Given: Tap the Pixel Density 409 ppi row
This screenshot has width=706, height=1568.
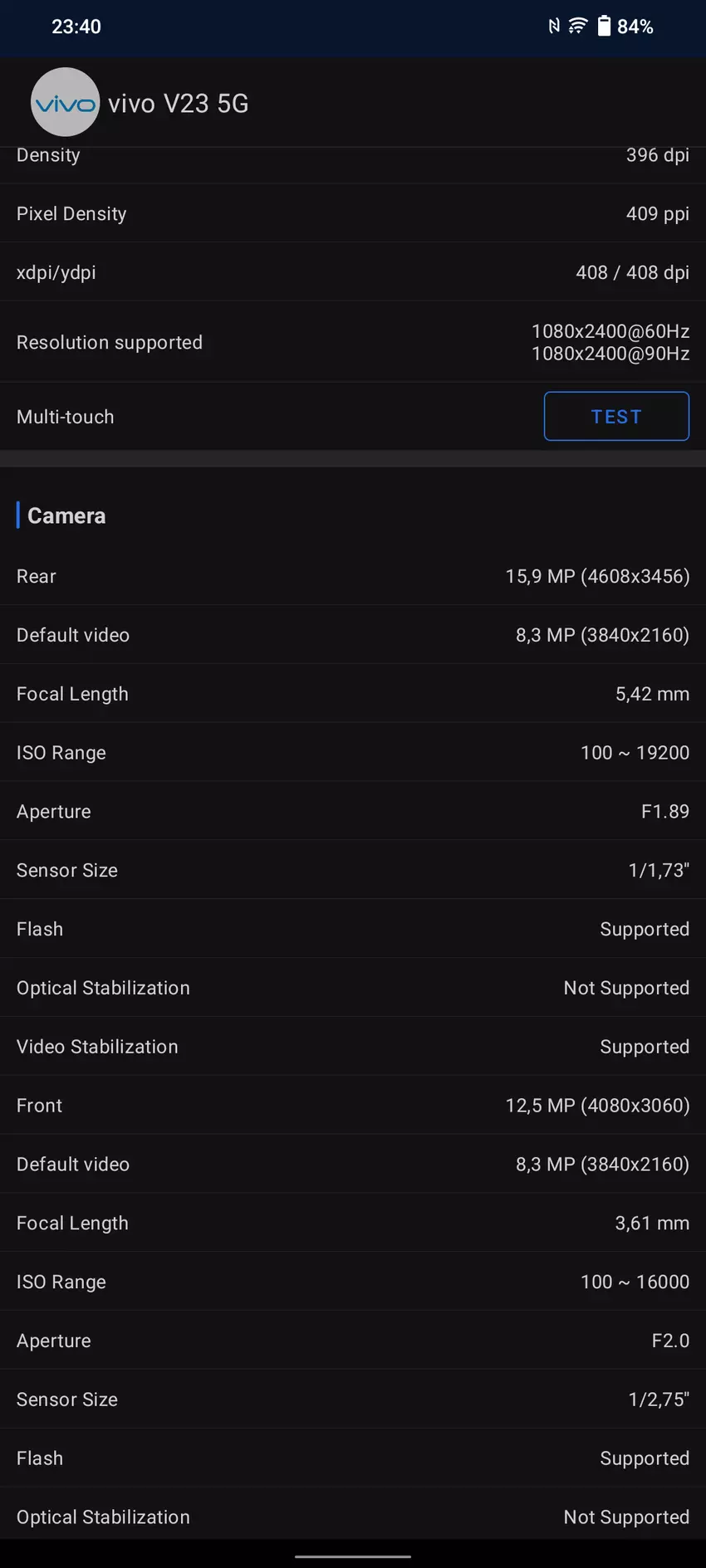Looking at the screenshot, I should [353, 213].
